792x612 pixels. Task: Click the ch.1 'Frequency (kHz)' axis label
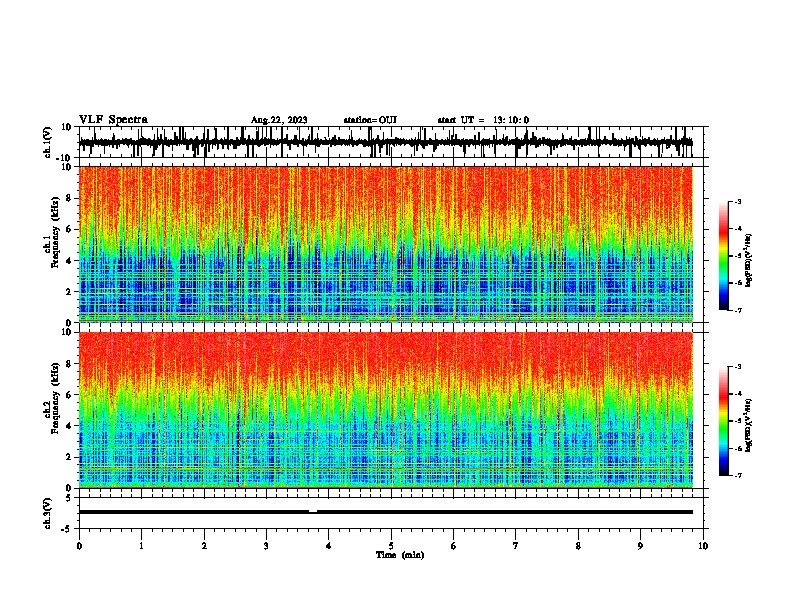(55, 232)
